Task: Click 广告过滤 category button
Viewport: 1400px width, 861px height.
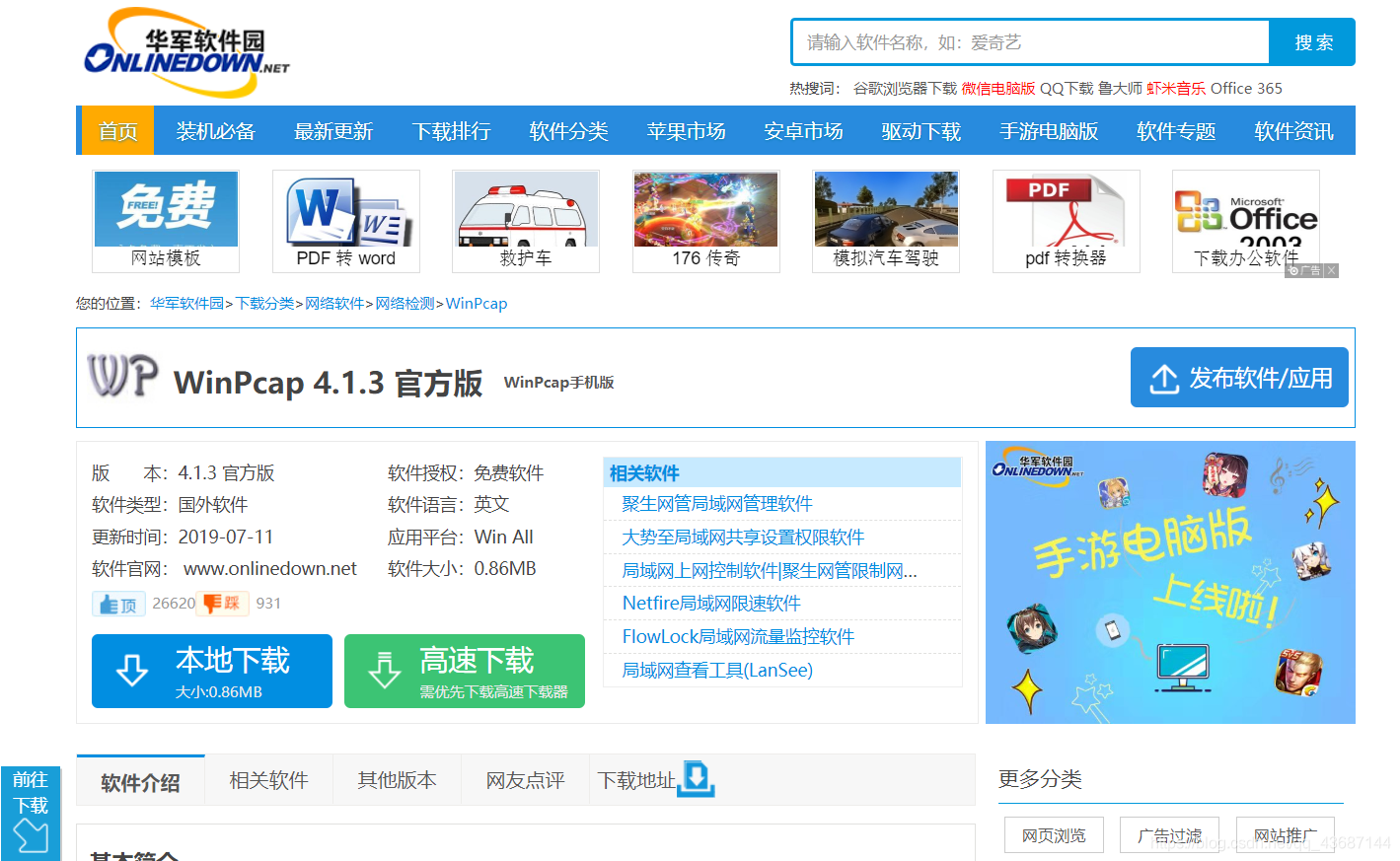Action: pos(1169,835)
